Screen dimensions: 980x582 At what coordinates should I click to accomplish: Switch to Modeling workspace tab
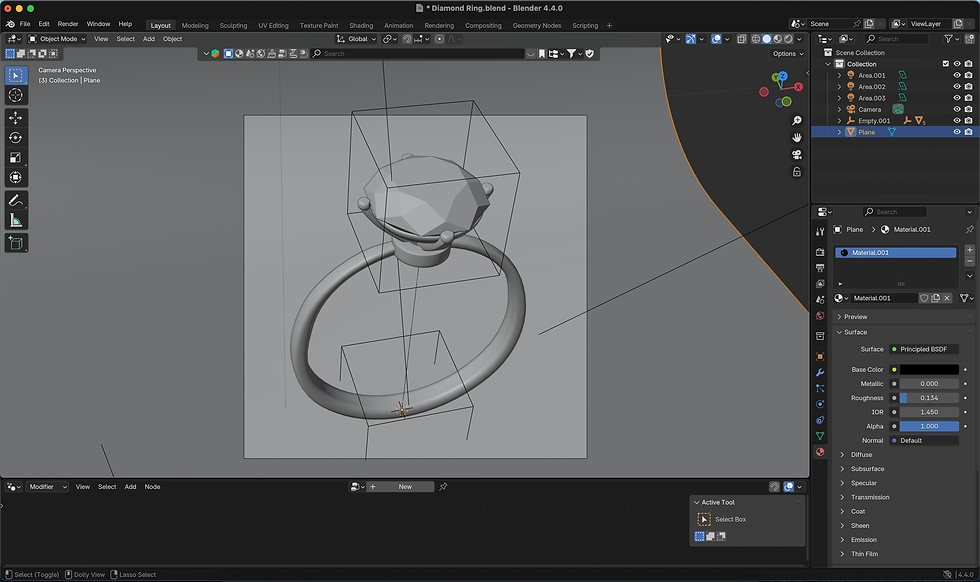click(195, 26)
